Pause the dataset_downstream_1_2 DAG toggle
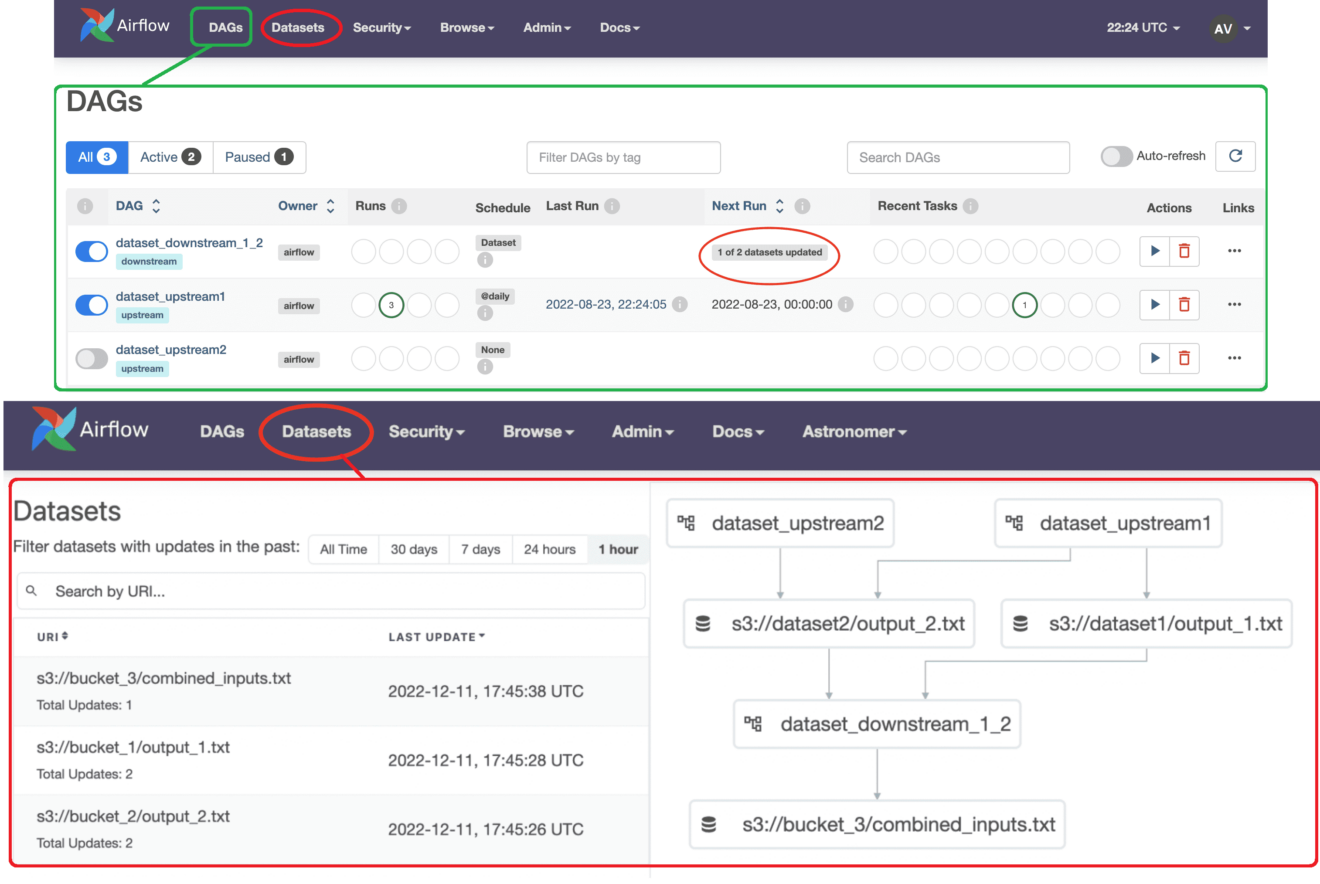Viewport: 1320px width, 884px height. 92,252
